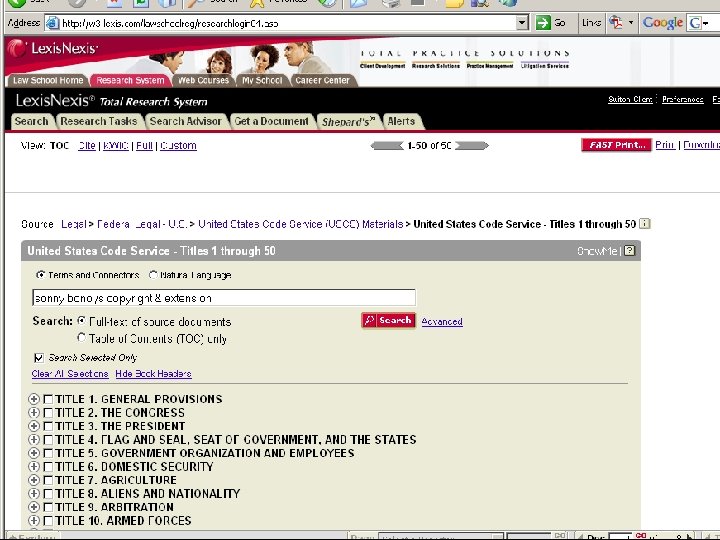The image size is (720, 540).
Task: Expand Title 3 The President
Action: (x=34, y=426)
